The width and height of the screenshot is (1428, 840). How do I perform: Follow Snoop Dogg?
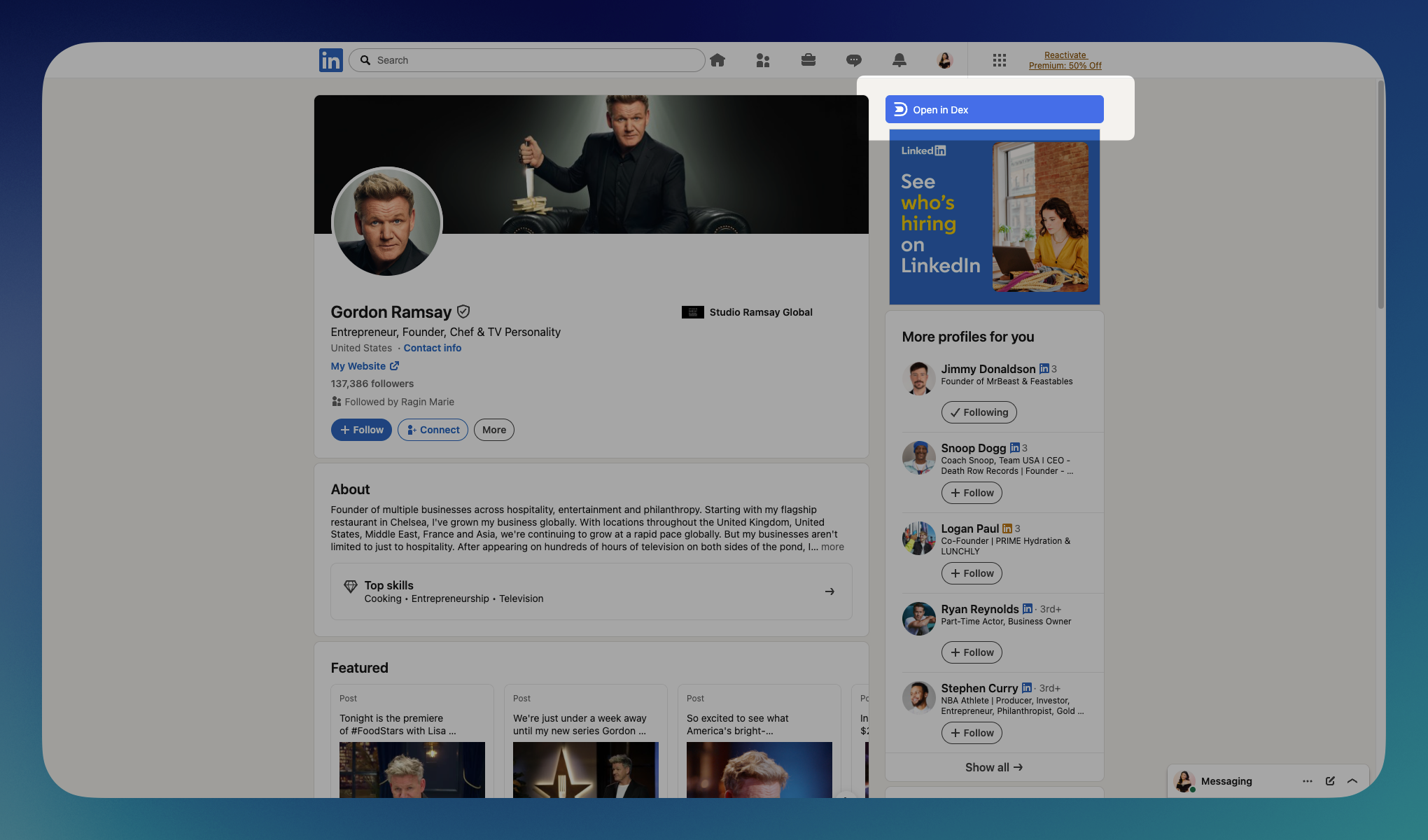pos(972,493)
